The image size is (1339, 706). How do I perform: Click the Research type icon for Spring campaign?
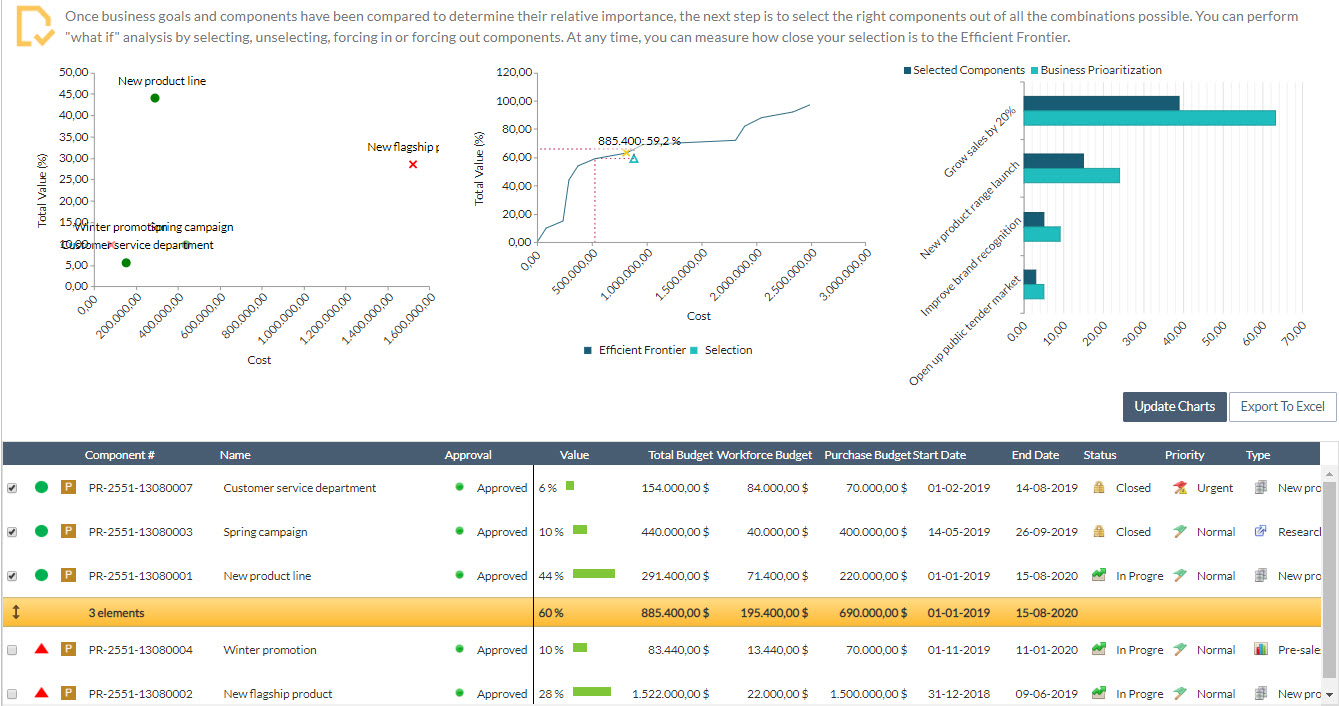point(1260,532)
